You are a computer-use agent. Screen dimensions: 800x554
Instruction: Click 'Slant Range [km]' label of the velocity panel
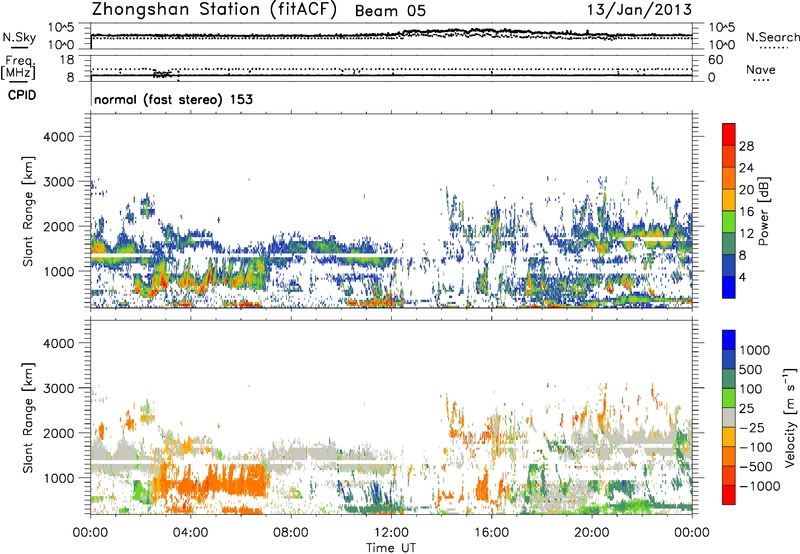pos(28,417)
